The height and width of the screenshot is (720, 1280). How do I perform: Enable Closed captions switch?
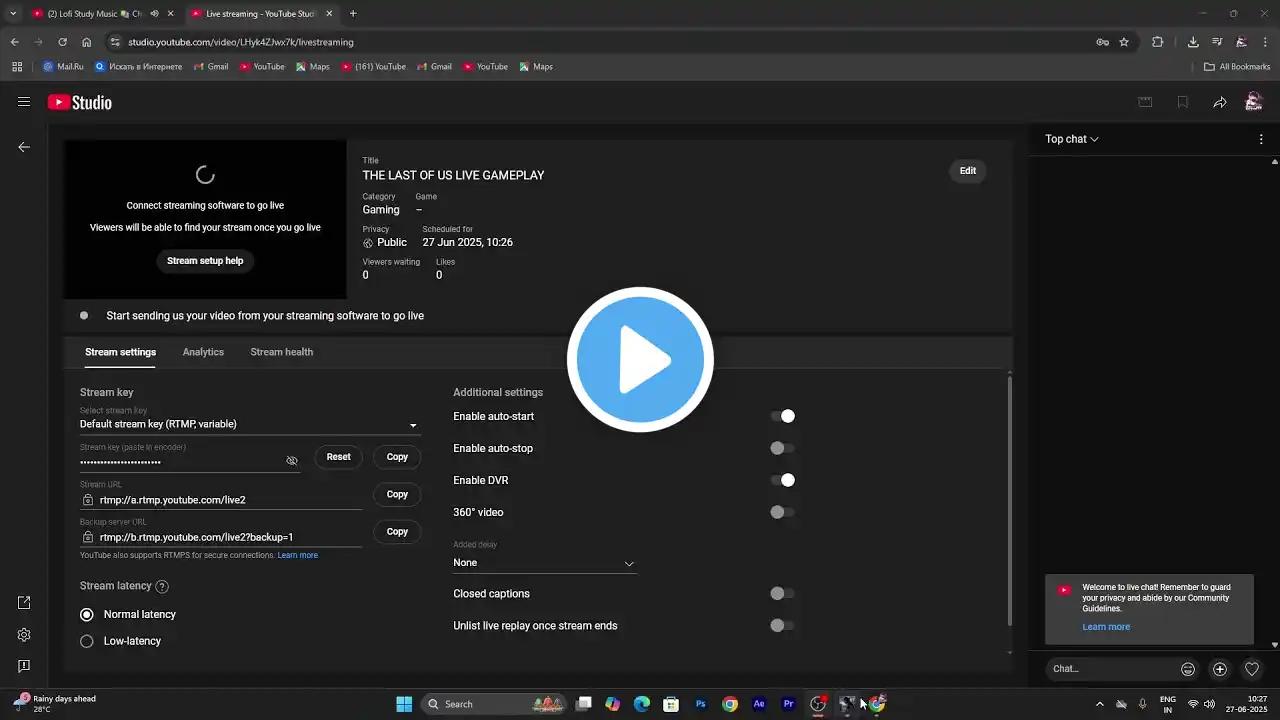(783, 594)
